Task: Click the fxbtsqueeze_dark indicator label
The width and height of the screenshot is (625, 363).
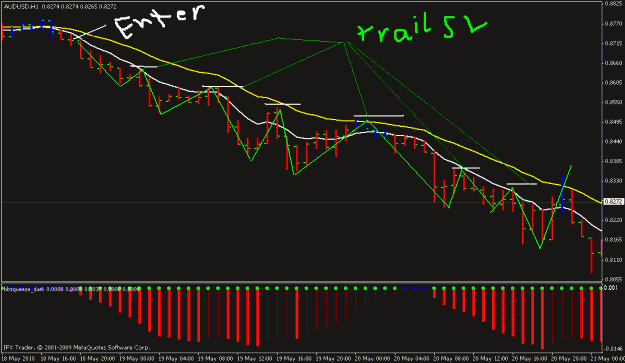Action: tap(23, 289)
